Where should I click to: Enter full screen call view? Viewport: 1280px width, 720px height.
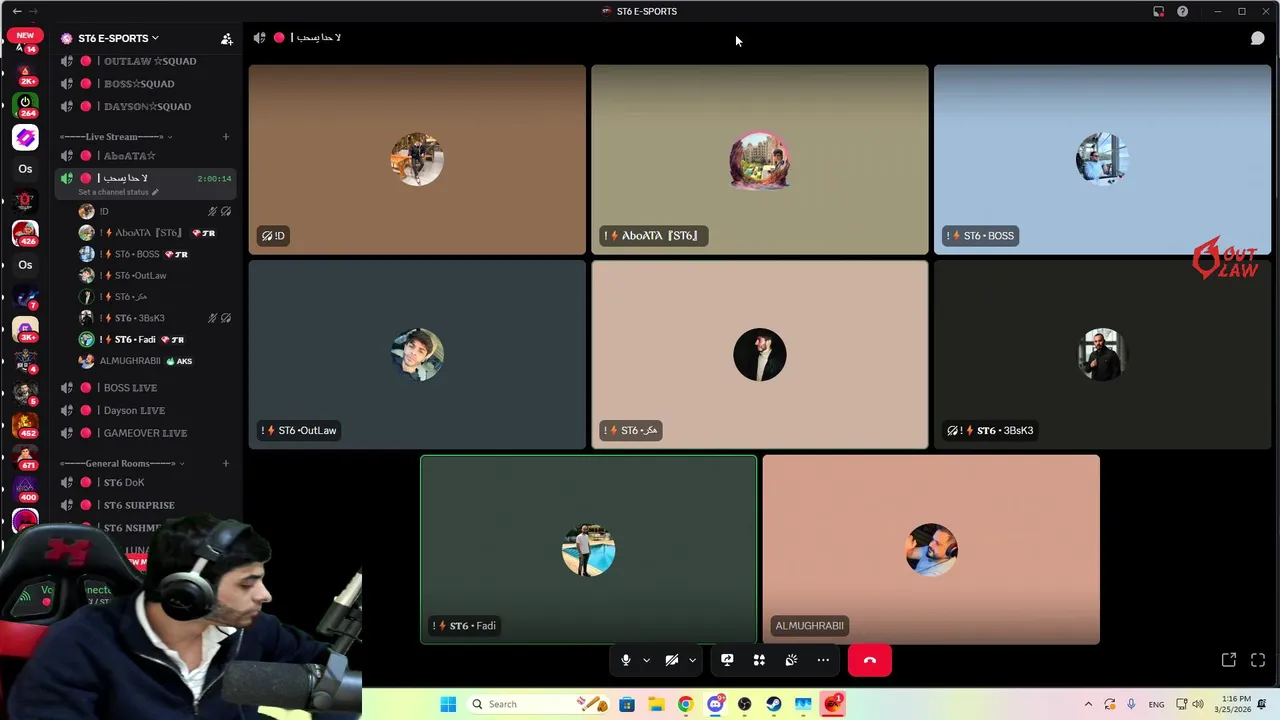coord(1258,660)
